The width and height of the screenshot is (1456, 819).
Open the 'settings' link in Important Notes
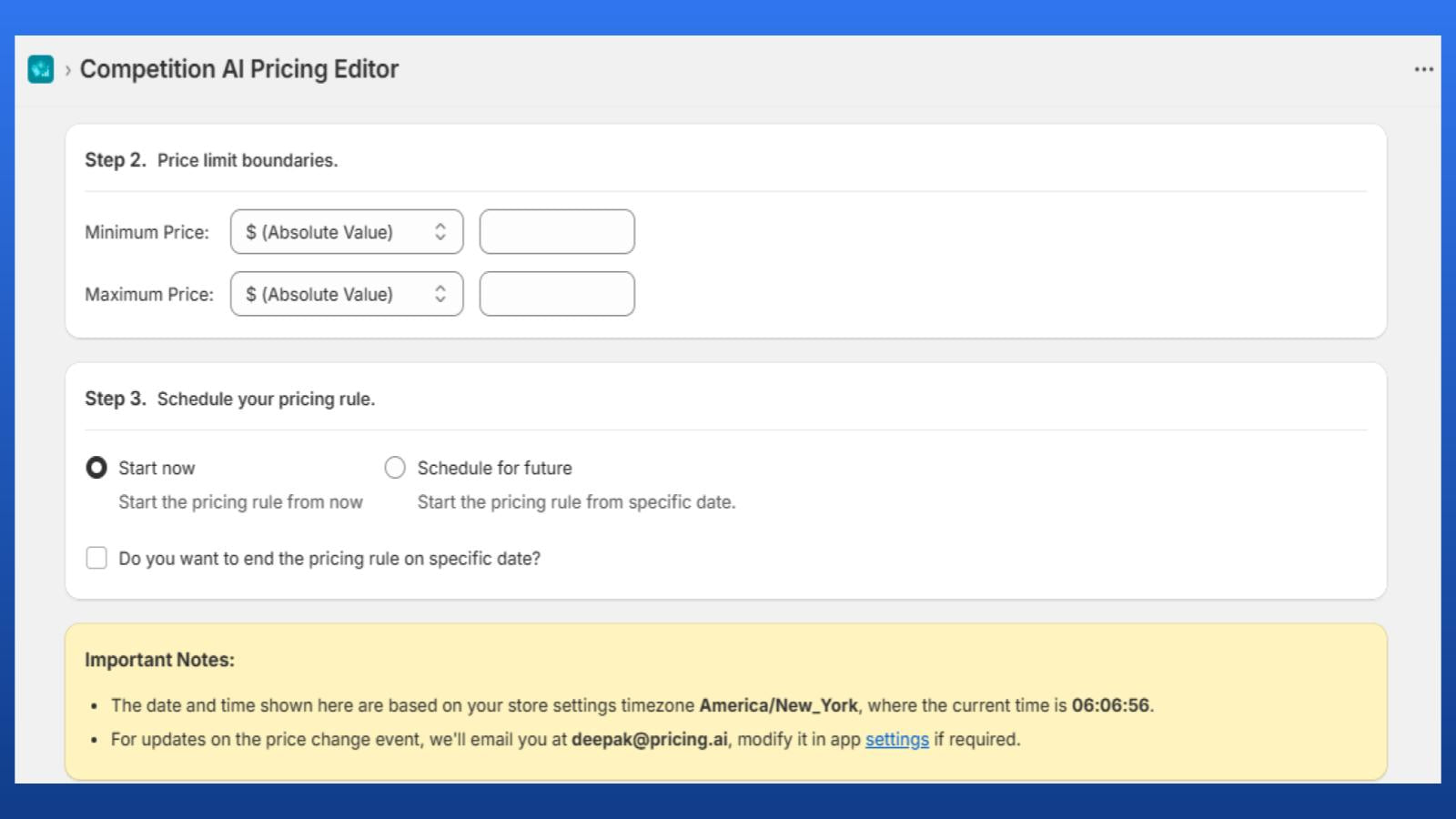pyautogui.click(x=896, y=740)
